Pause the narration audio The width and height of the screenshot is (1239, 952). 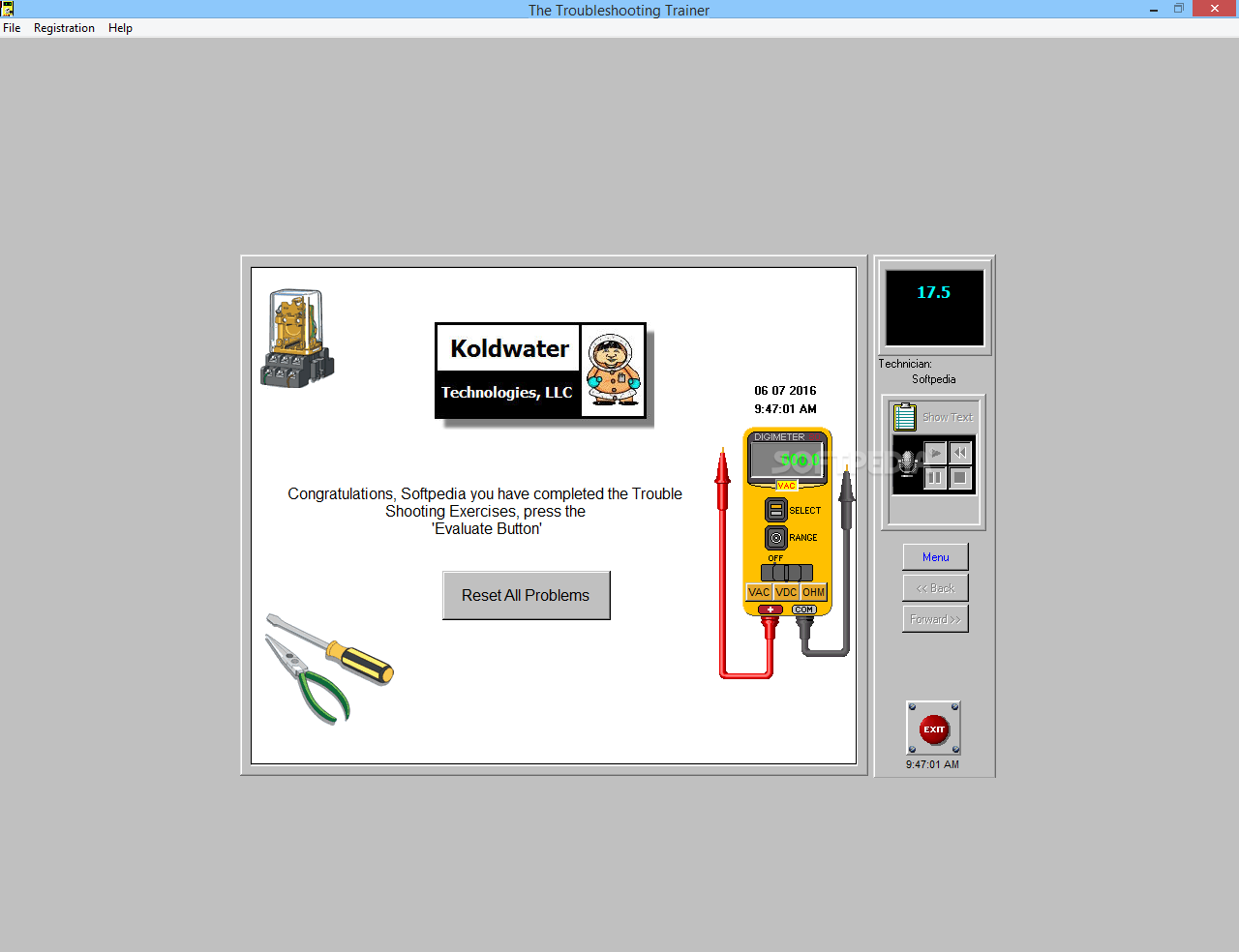[x=935, y=477]
